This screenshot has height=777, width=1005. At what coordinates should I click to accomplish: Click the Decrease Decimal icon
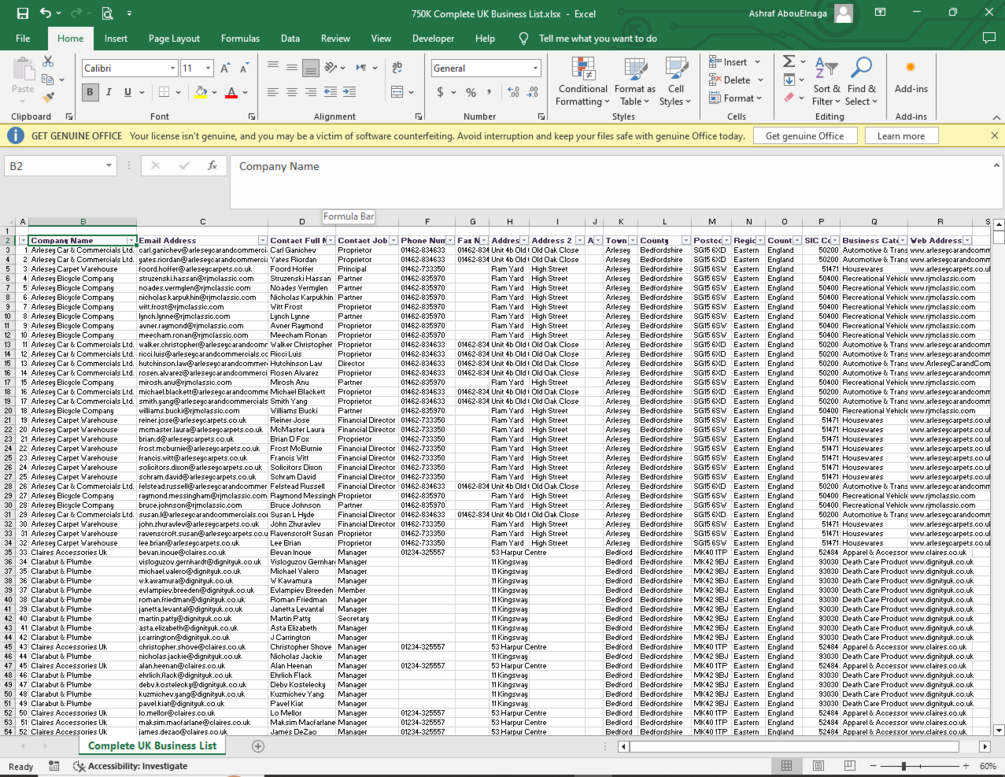[x=533, y=92]
